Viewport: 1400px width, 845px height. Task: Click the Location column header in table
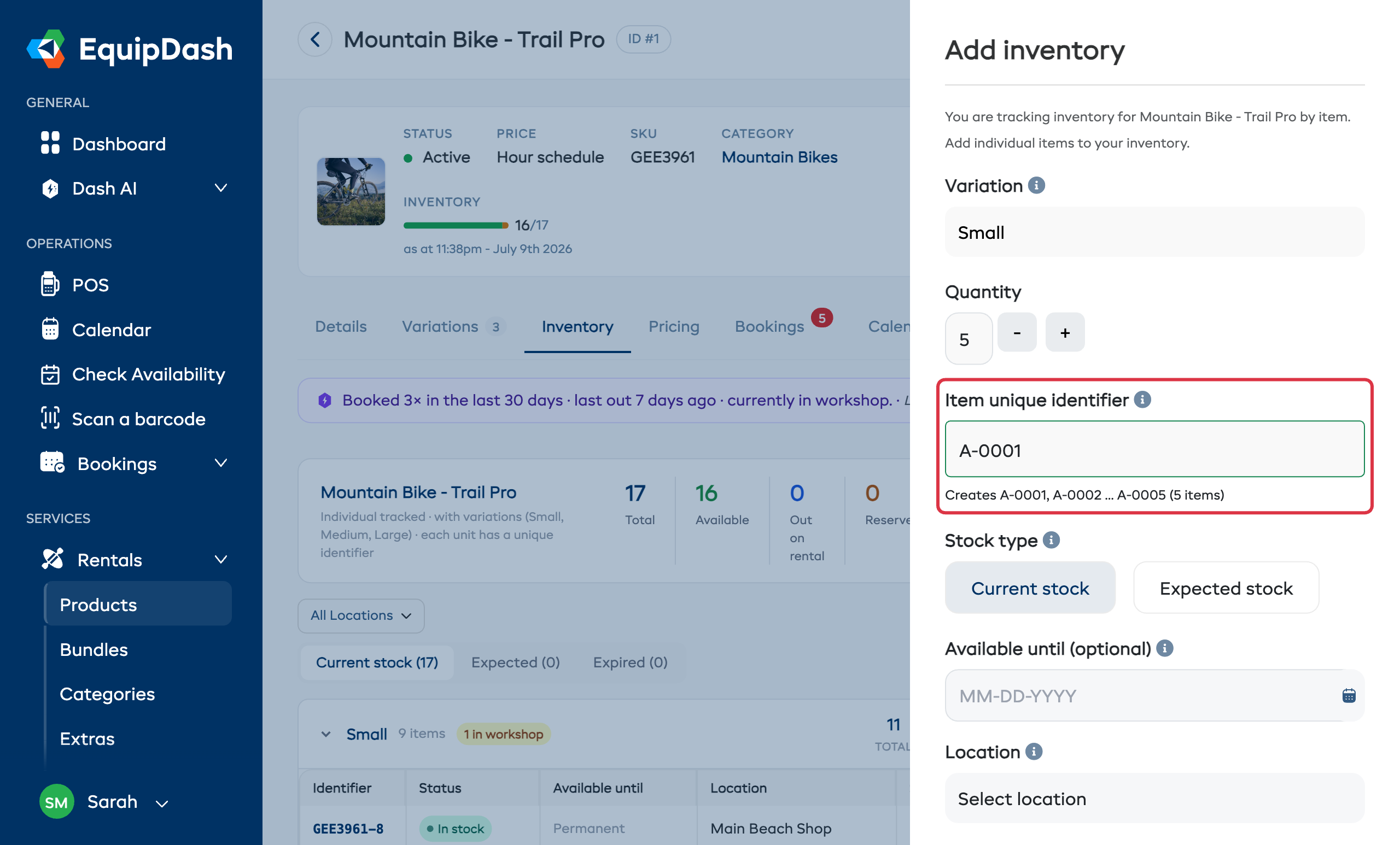click(x=738, y=788)
